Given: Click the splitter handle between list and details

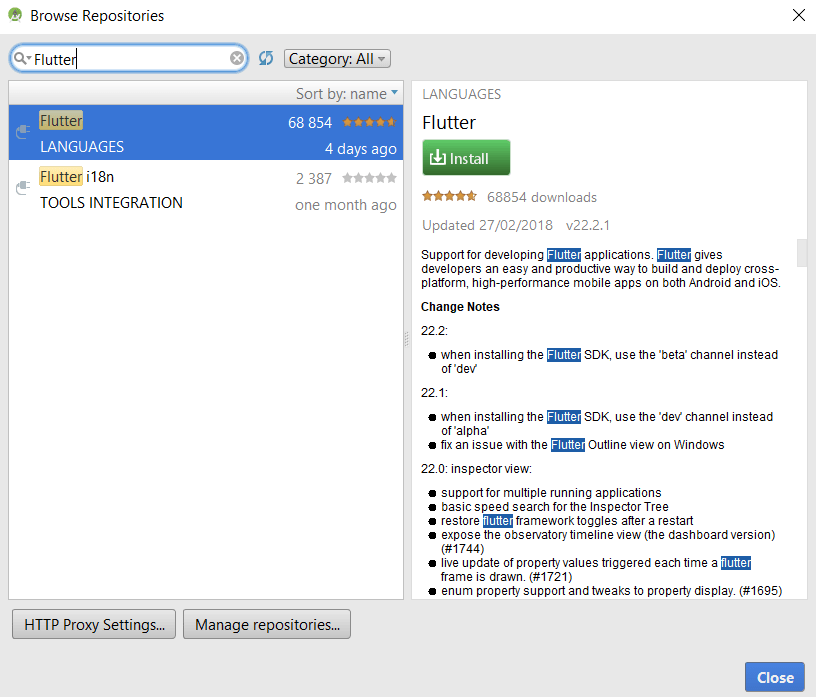Looking at the screenshot, I should (x=407, y=340).
